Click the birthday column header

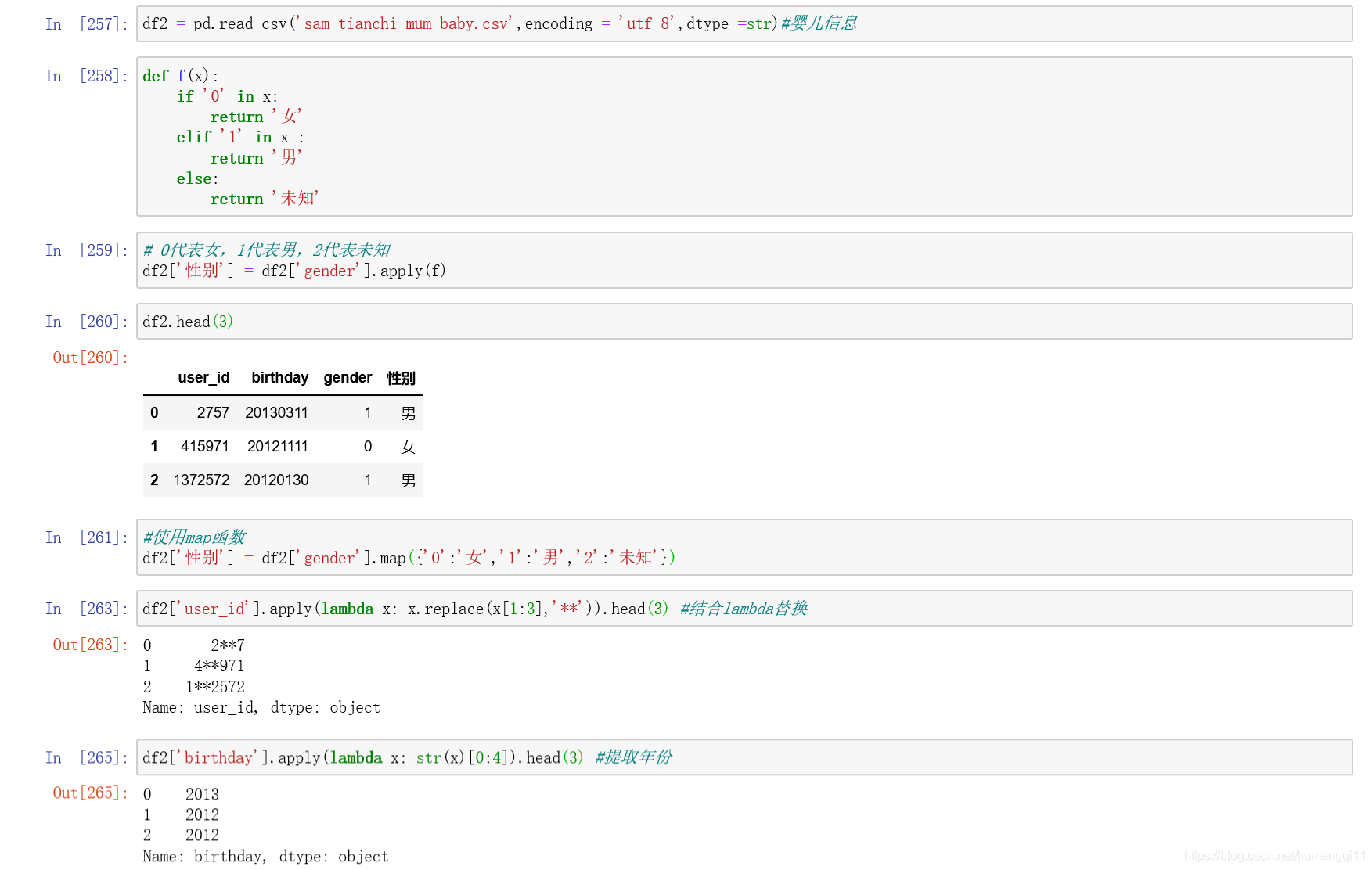pos(279,378)
